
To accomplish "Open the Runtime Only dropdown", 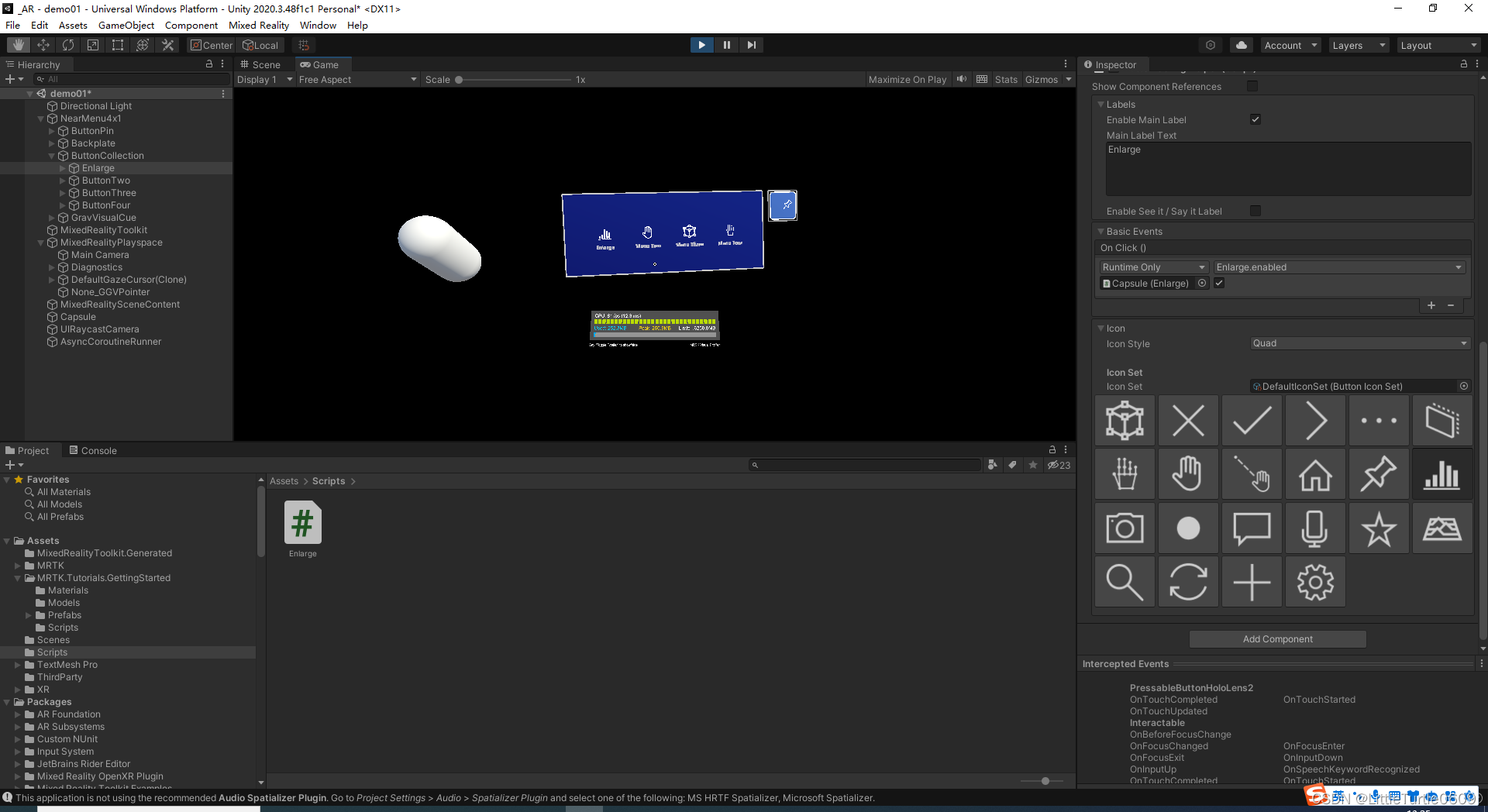I will coord(1153,267).
